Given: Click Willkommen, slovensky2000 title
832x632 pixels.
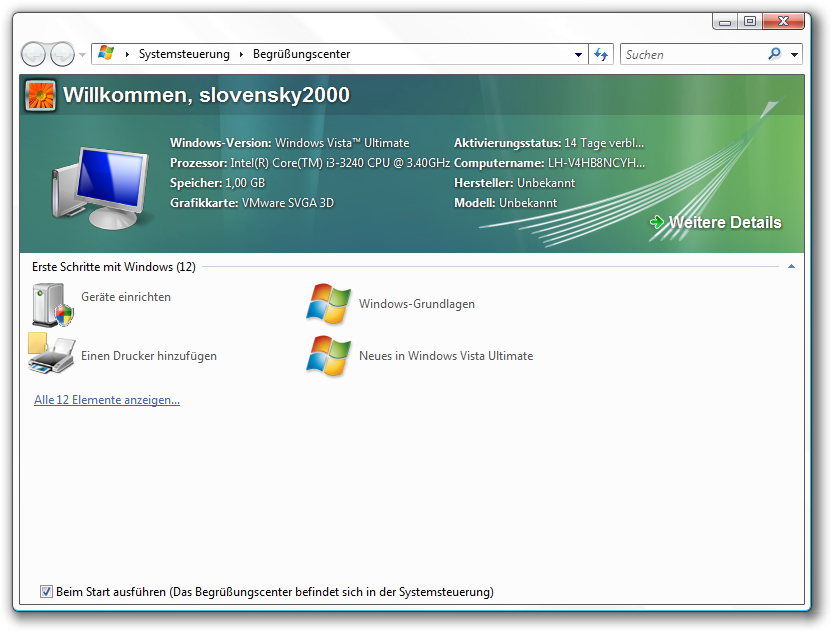Looking at the screenshot, I should [x=206, y=96].
